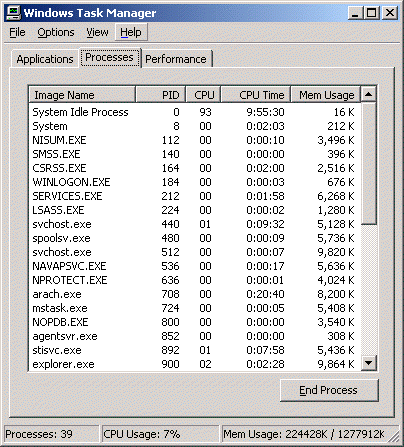
Task: Select the System process with PID 8
Action: point(195,126)
